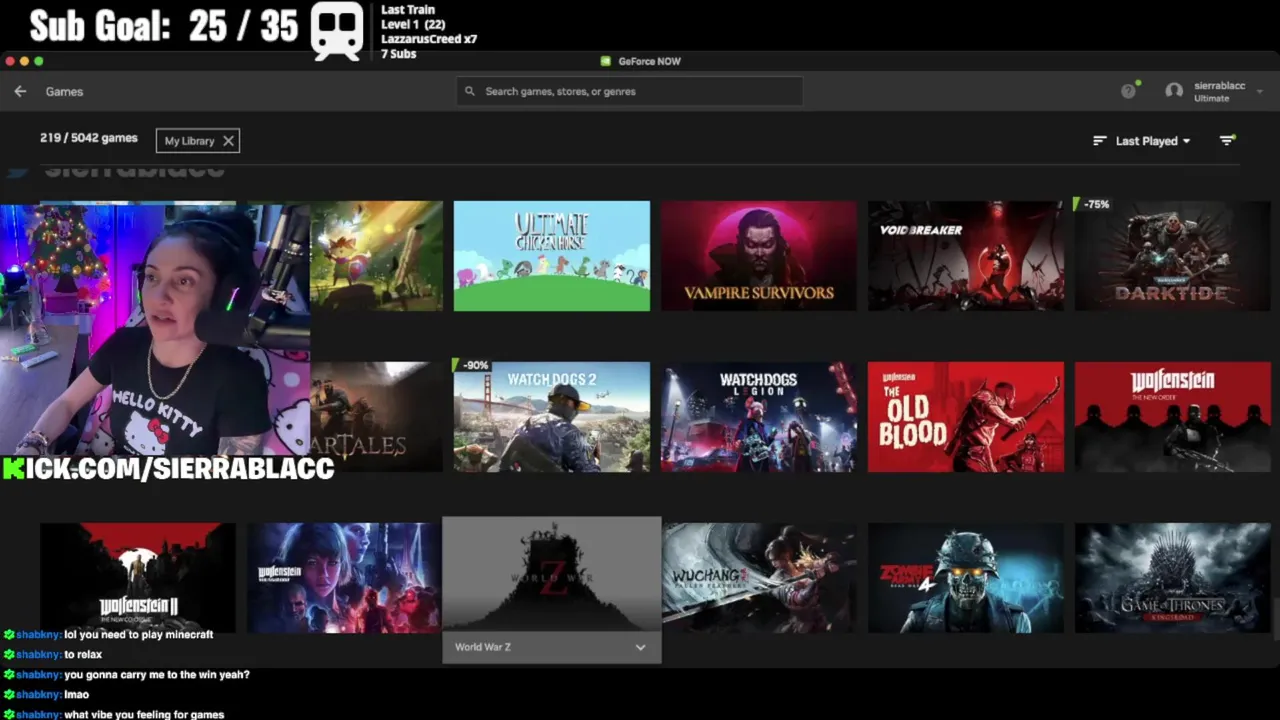1280x720 pixels.
Task: Open Wolfenstein The New Order tile
Action: tap(1173, 417)
